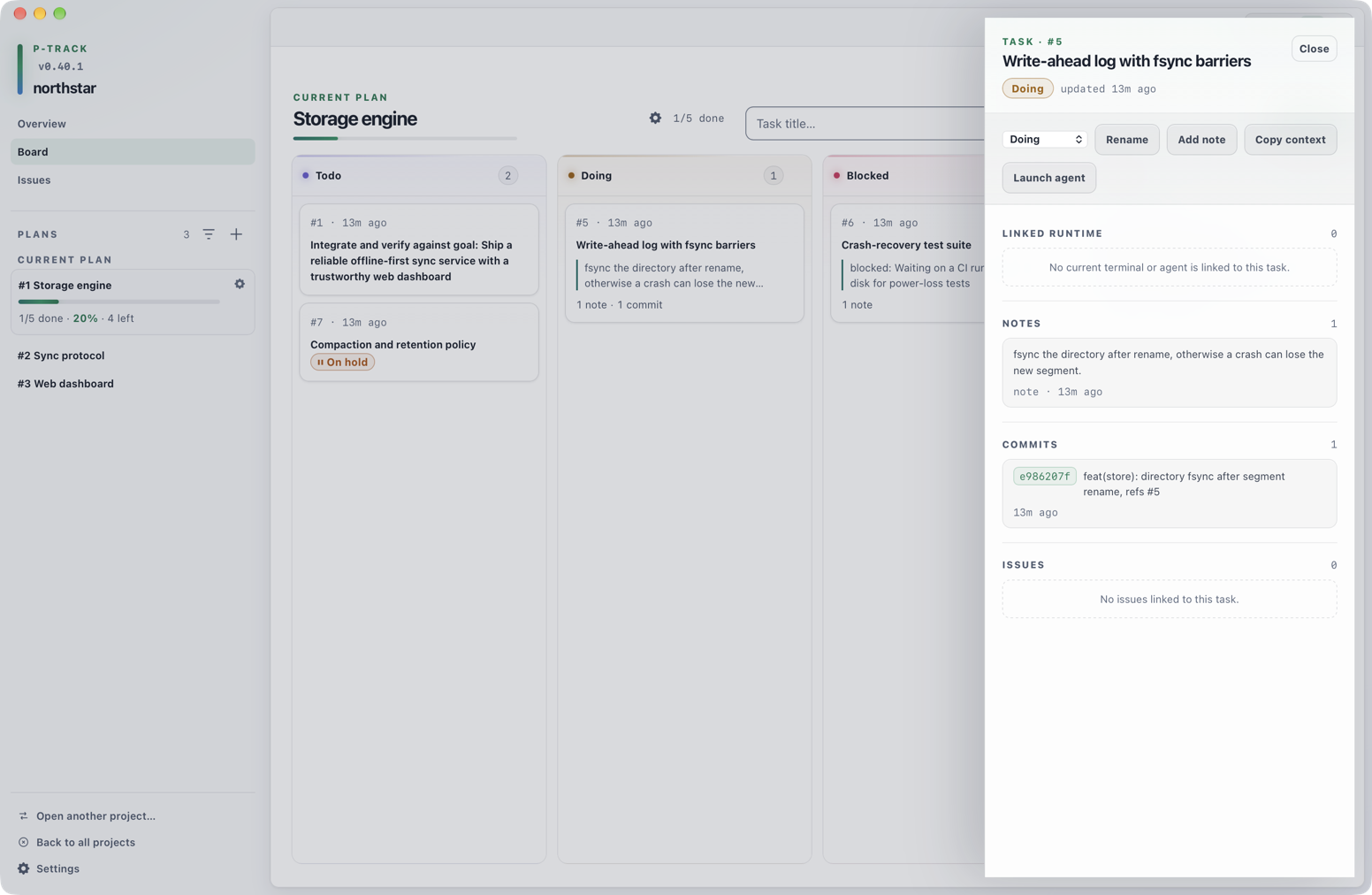Click the Rename button

(1126, 139)
